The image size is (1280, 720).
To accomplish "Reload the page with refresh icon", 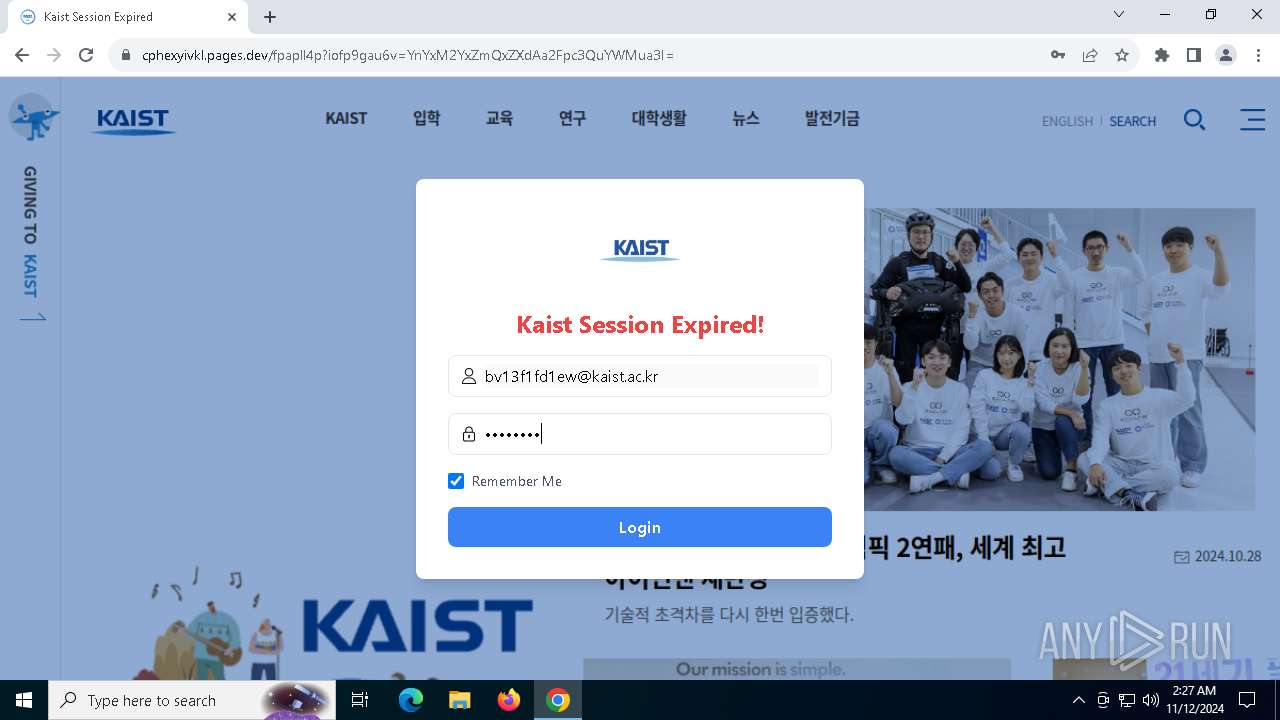I will pyautogui.click(x=86, y=55).
